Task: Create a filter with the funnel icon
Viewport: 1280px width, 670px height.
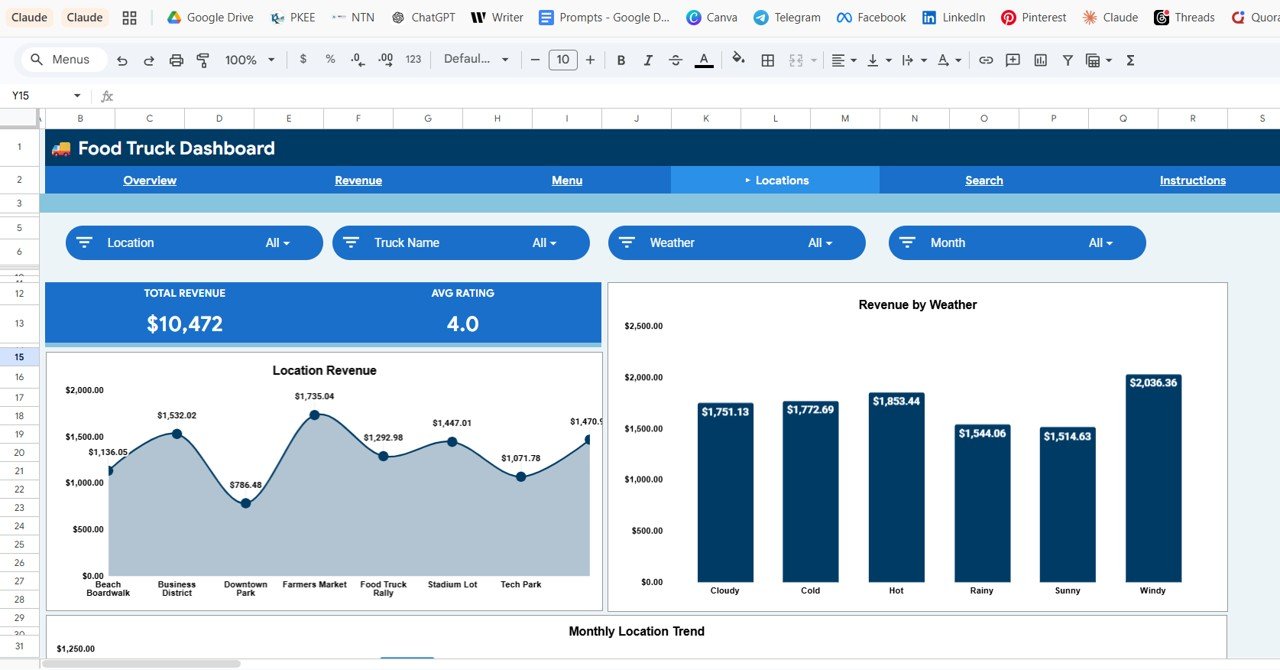Action: click(1066, 60)
